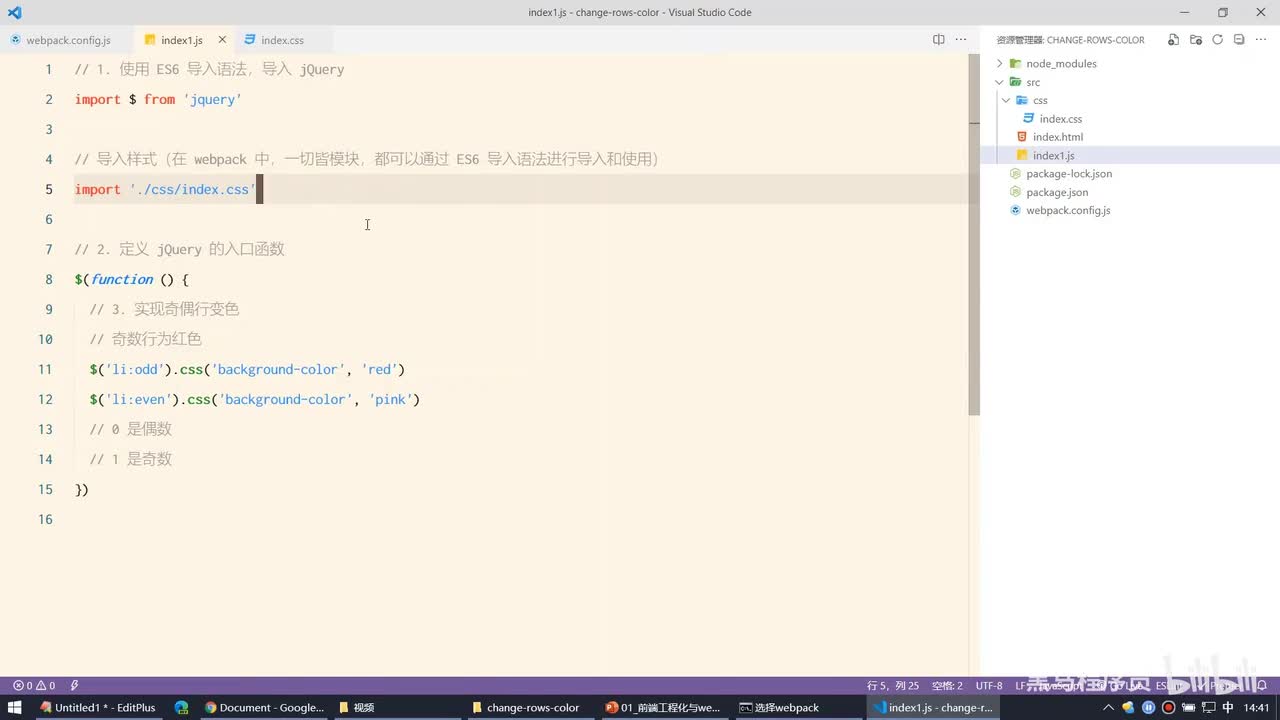Collapse all folders in explorer
Viewport: 1280px width, 720px height.
click(1239, 40)
